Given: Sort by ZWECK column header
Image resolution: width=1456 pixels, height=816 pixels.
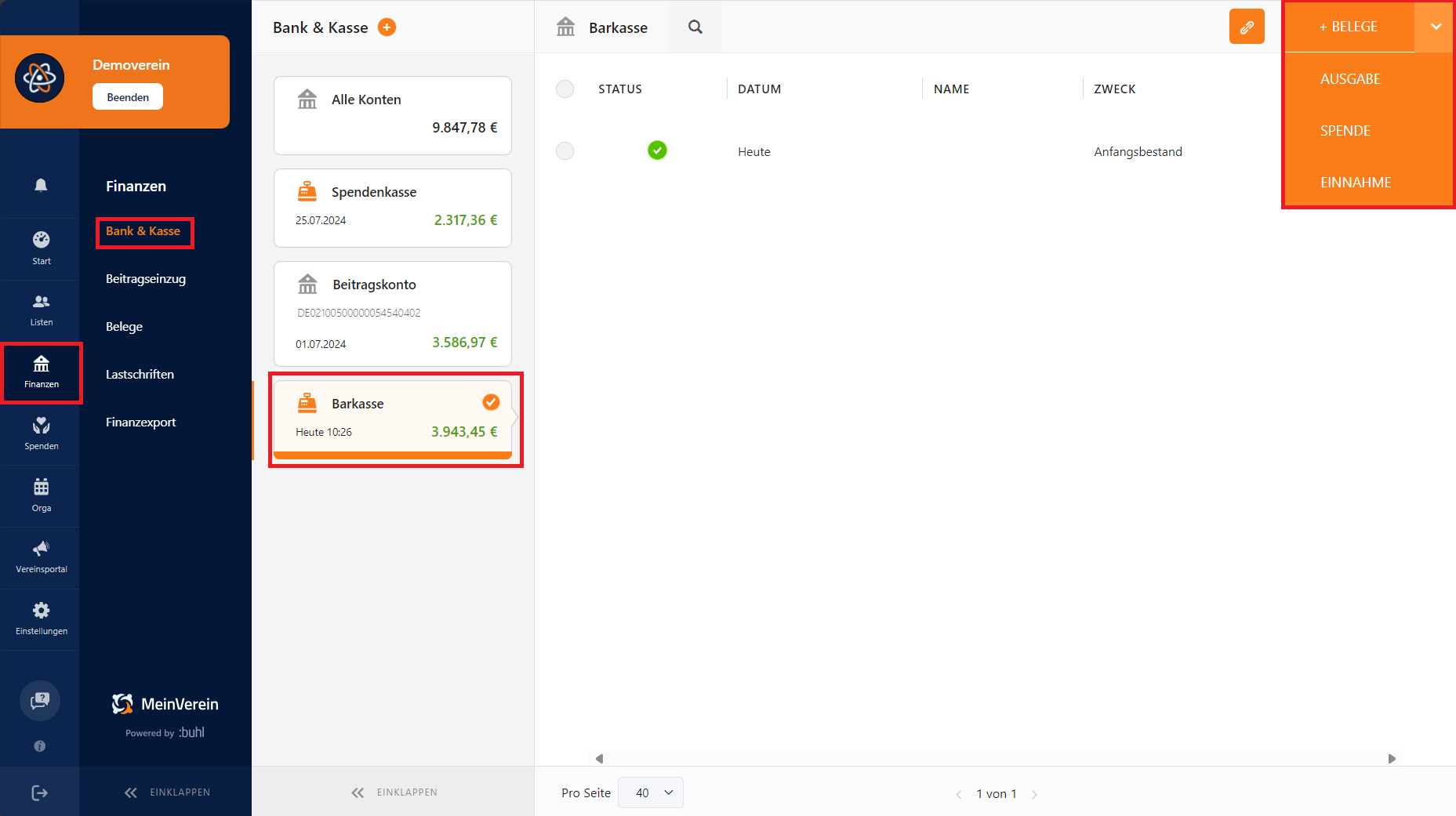Looking at the screenshot, I should click(x=1115, y=89).
